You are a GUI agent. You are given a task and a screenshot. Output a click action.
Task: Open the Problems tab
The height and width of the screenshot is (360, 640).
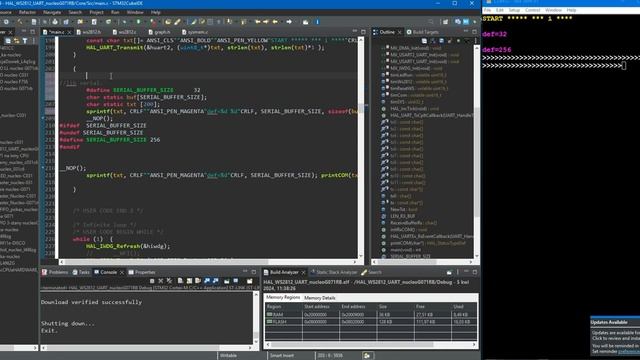click(55, 272)
